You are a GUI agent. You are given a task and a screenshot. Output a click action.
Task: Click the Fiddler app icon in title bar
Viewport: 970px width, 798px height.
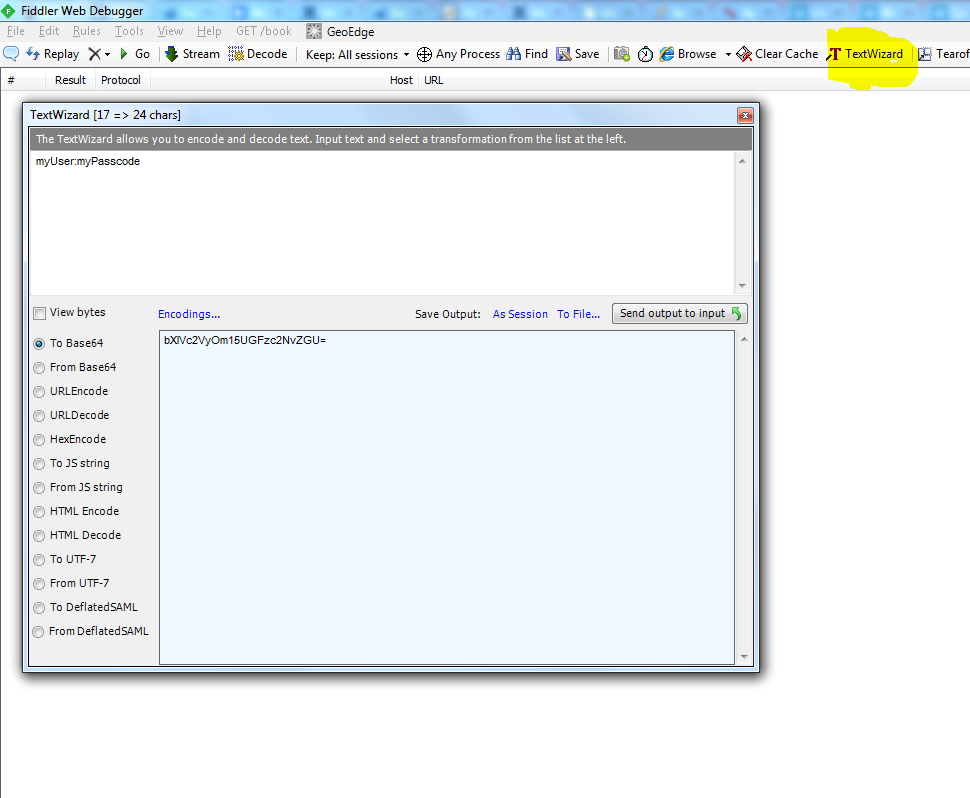tap(8, 11)
